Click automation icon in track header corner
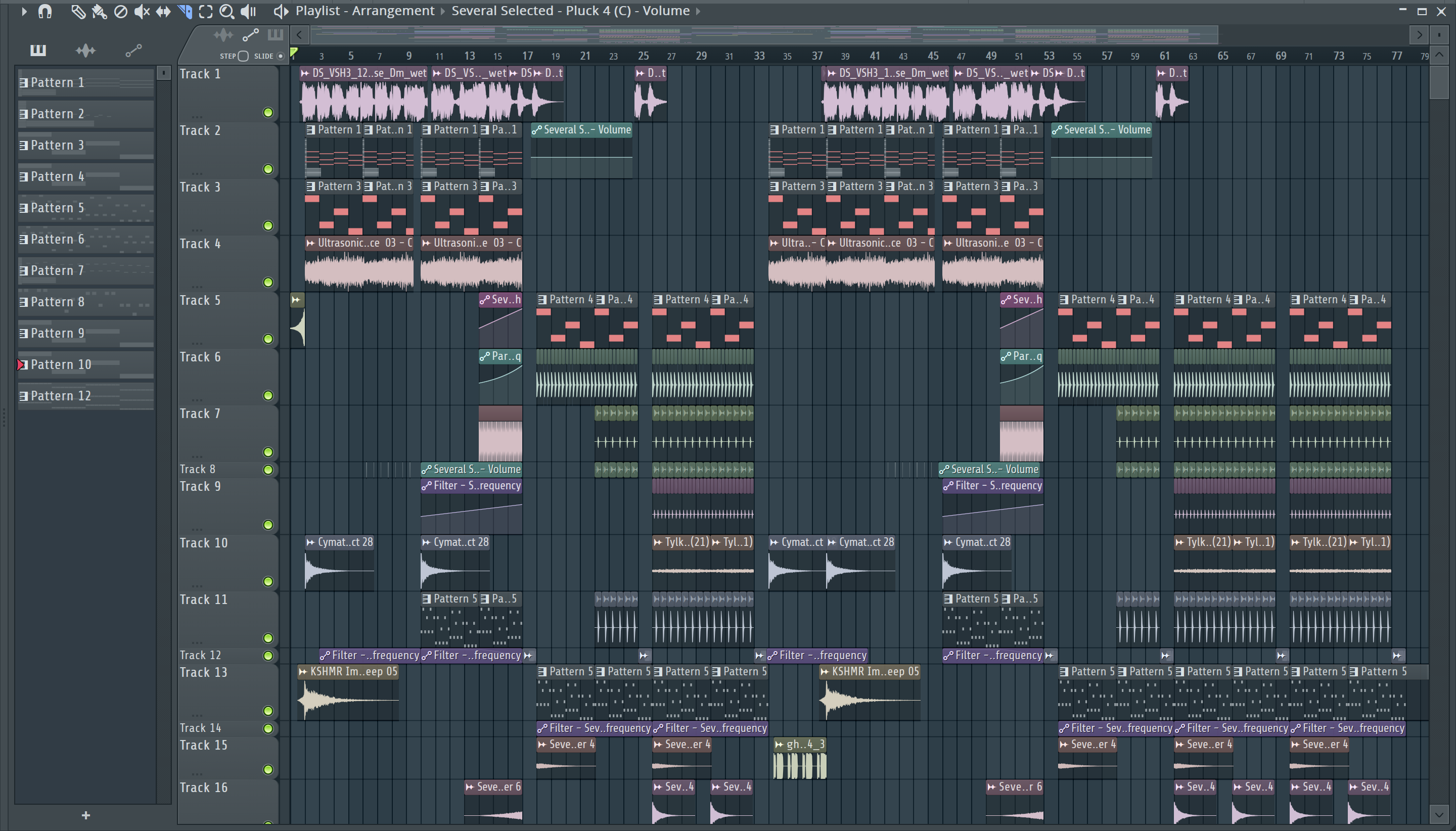The width and height of the screenshot is (1456, 831). tap(251, 35)
